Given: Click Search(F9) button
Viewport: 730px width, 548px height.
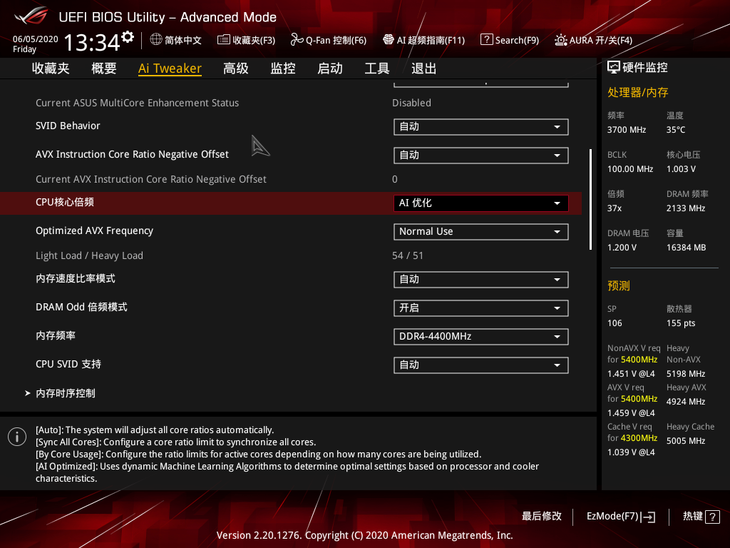Looking at the screenshot, I should pos(510,40).
